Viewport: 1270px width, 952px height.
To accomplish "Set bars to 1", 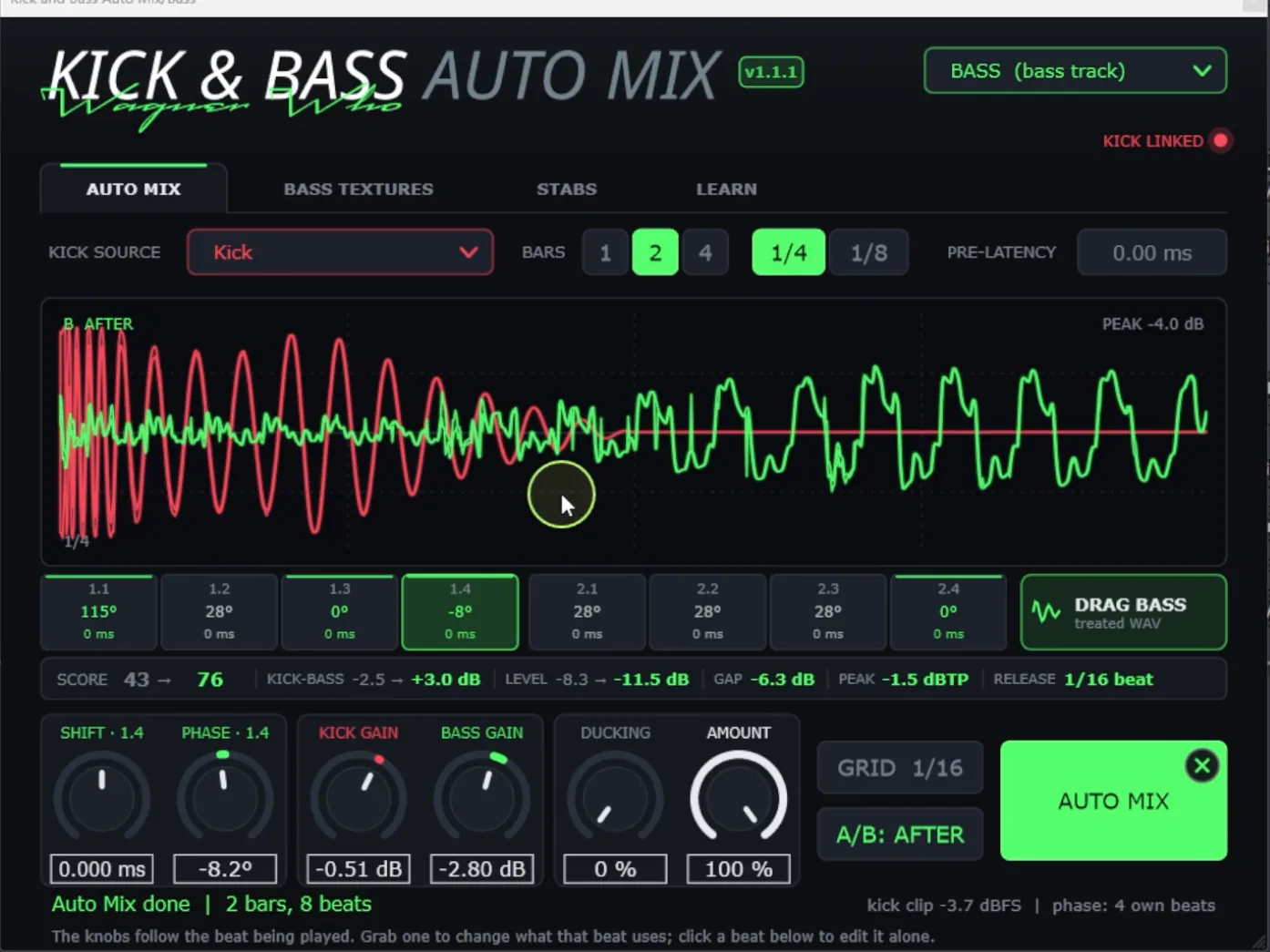I will [605, 252].
